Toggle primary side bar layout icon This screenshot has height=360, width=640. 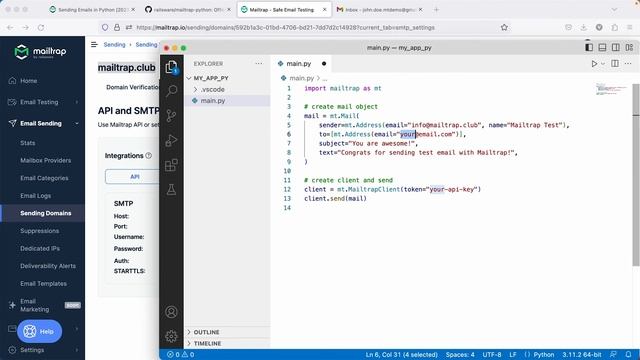[x=589, y=47]
